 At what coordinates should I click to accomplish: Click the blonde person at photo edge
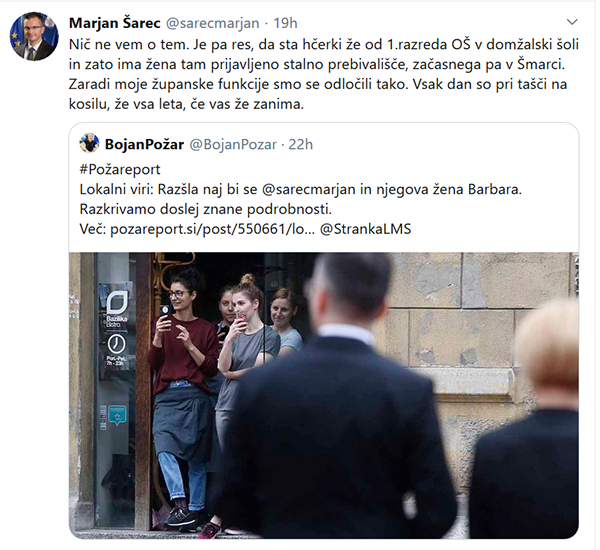[530, 419]
